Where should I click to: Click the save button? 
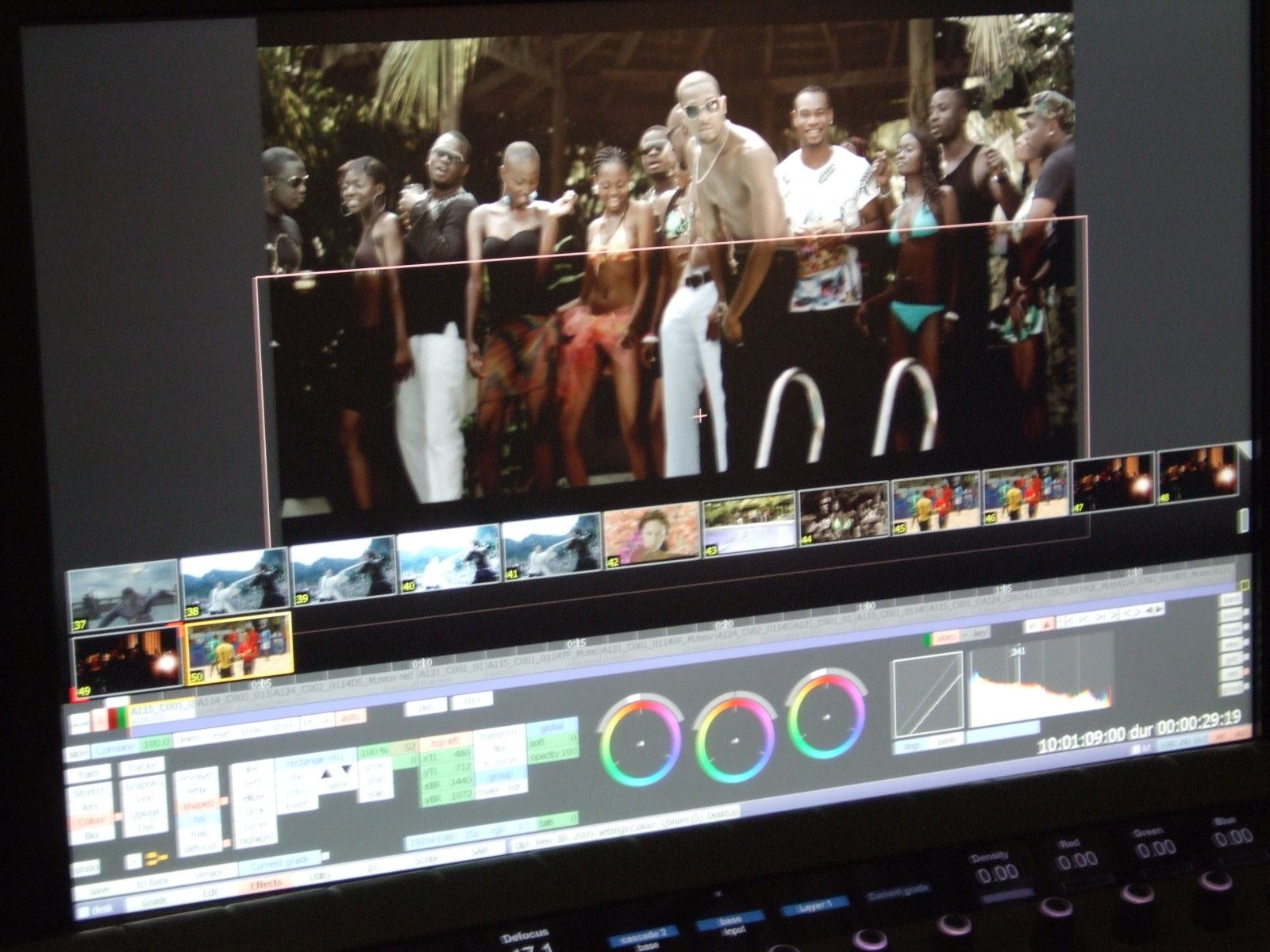(x=99, y=891)
